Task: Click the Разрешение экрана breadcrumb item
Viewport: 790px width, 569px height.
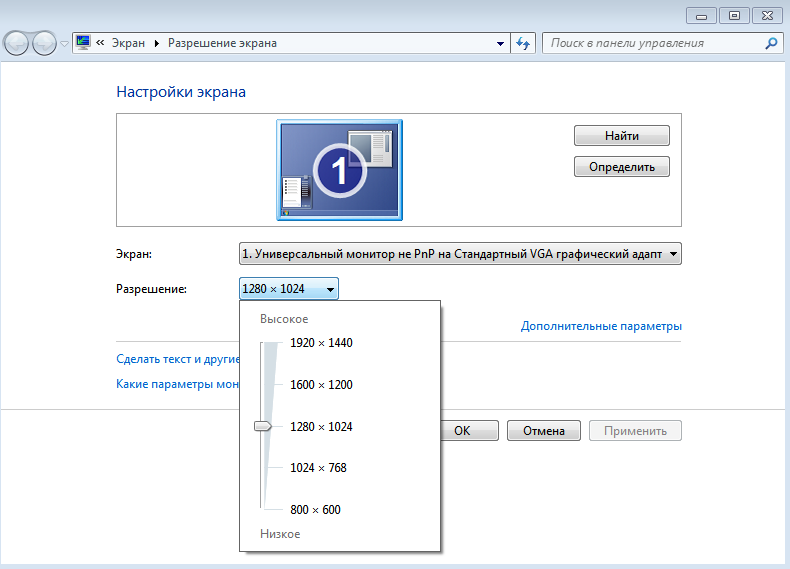Action: [x=222, y=43]
